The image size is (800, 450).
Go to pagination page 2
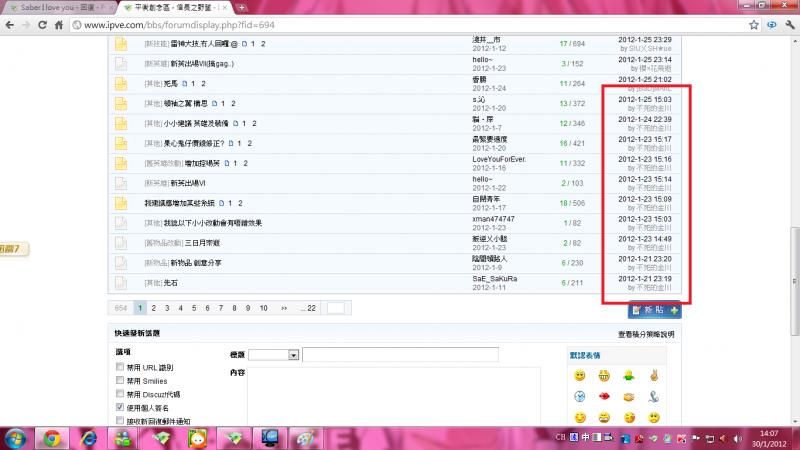point(154,308)
